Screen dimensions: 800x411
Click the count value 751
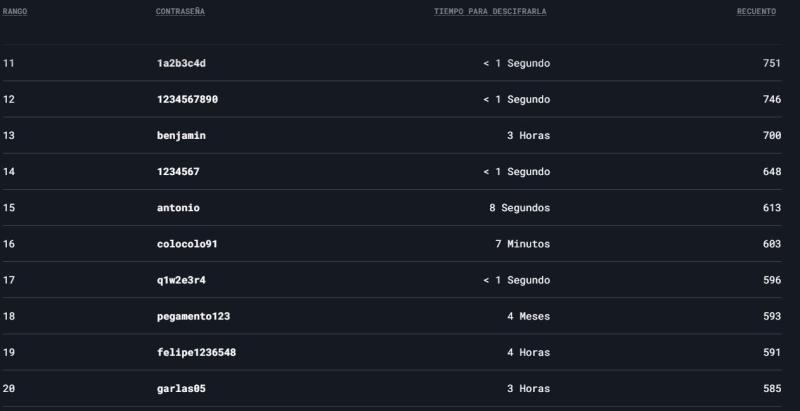pos(771,63)
